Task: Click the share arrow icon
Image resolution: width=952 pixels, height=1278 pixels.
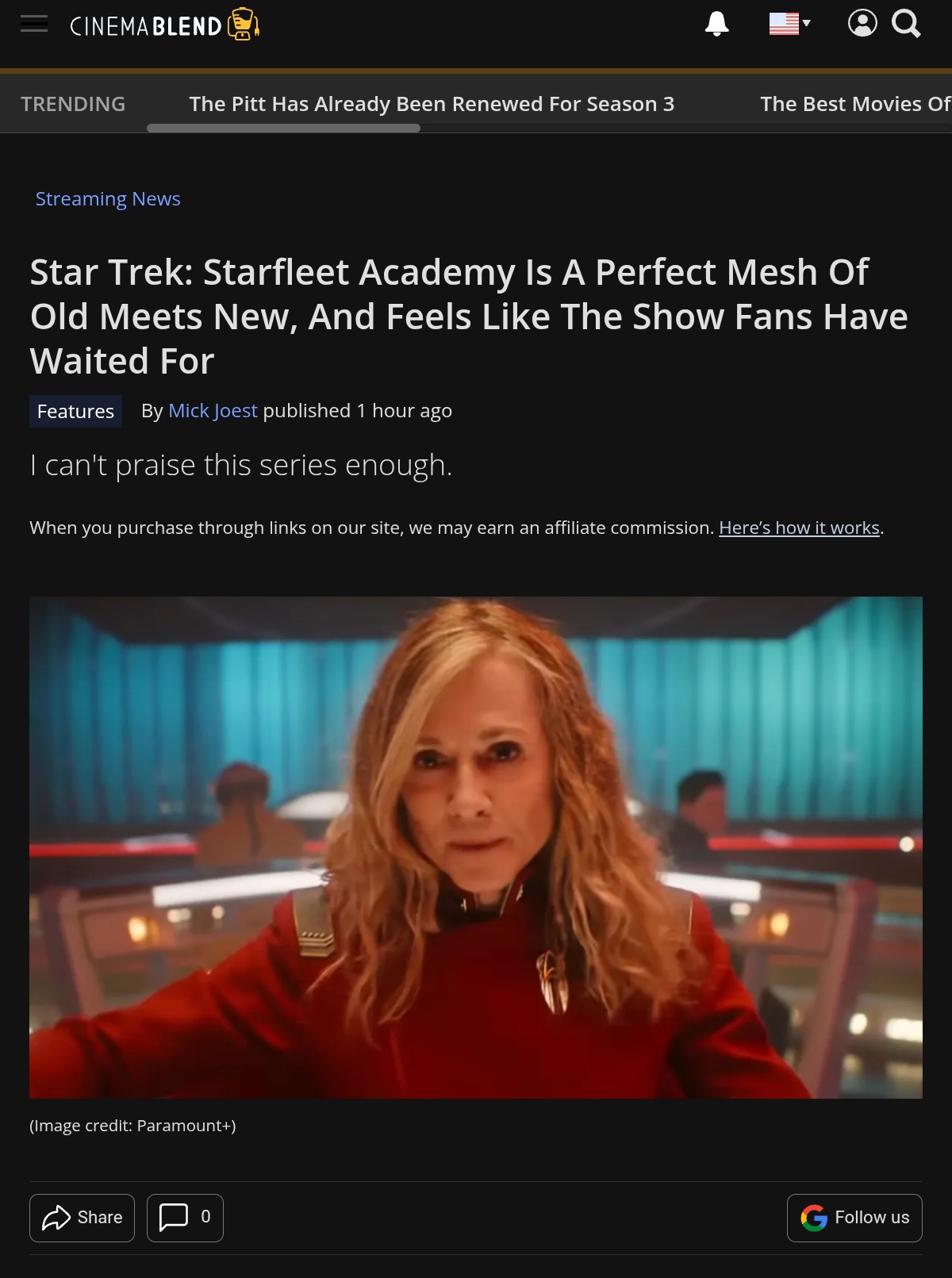Action: point(56,1218)
